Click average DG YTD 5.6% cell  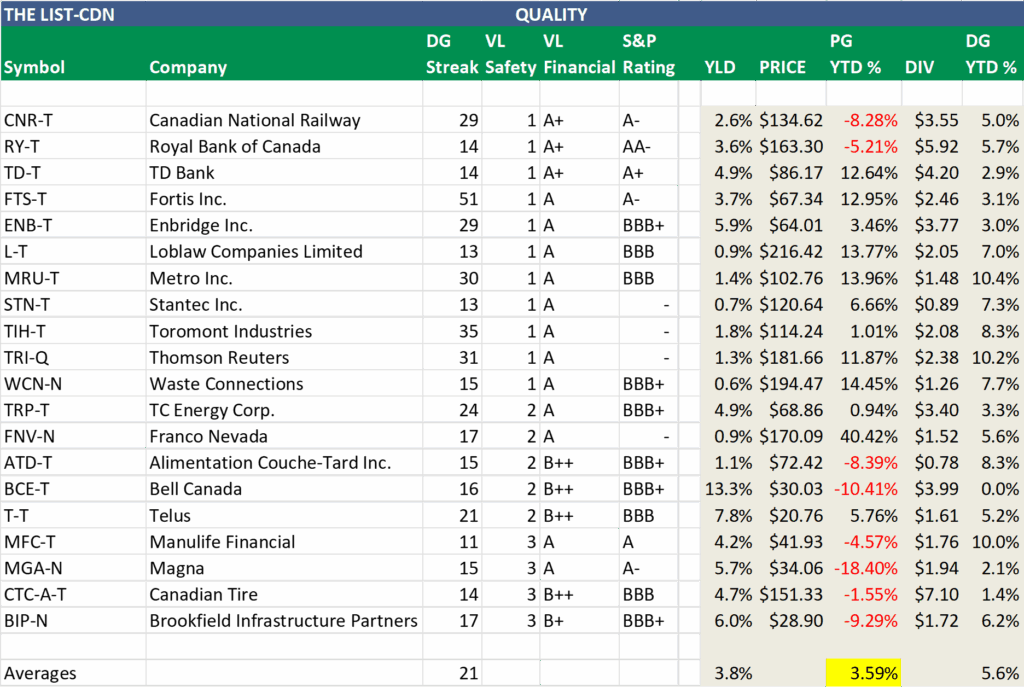click(x=993, y=673)
